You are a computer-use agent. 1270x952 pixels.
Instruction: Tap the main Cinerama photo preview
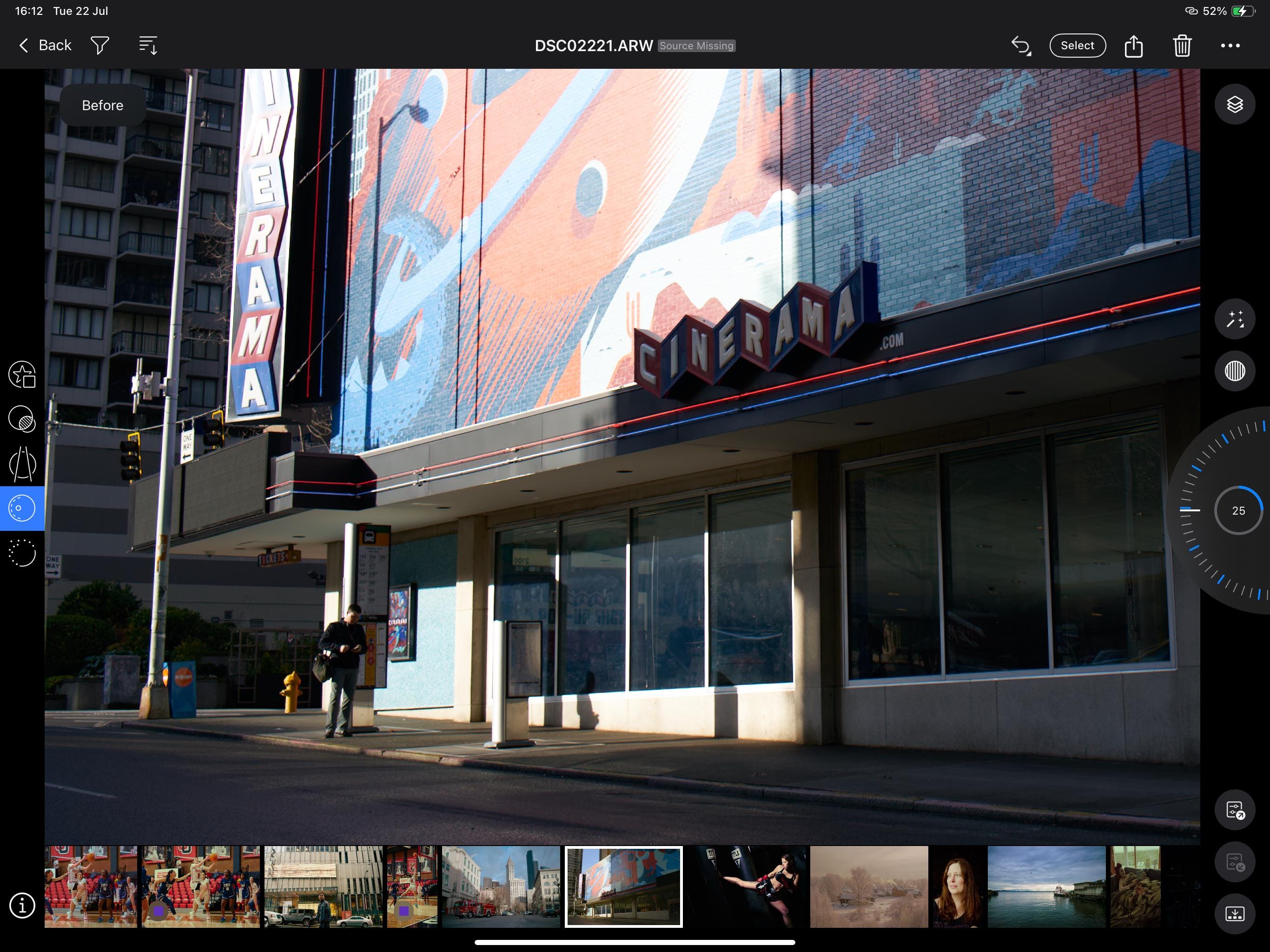622,456
